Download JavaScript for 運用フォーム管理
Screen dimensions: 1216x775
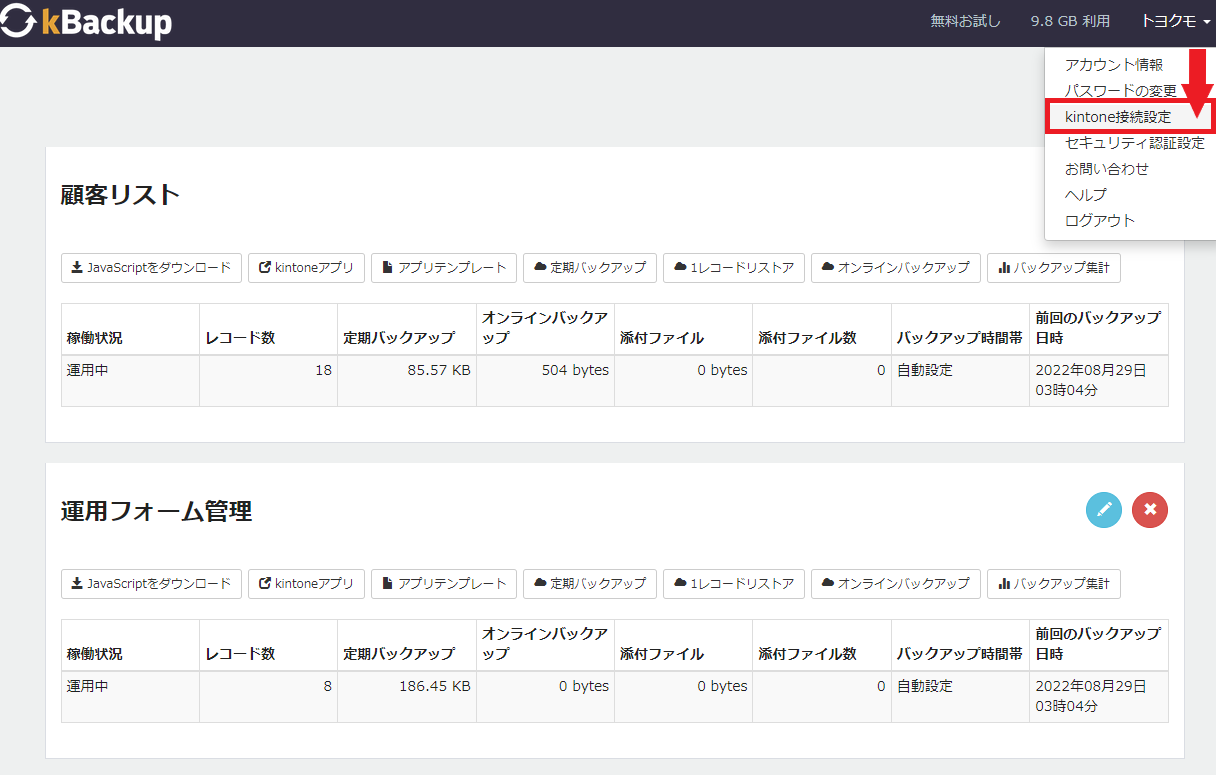point(151,584)
